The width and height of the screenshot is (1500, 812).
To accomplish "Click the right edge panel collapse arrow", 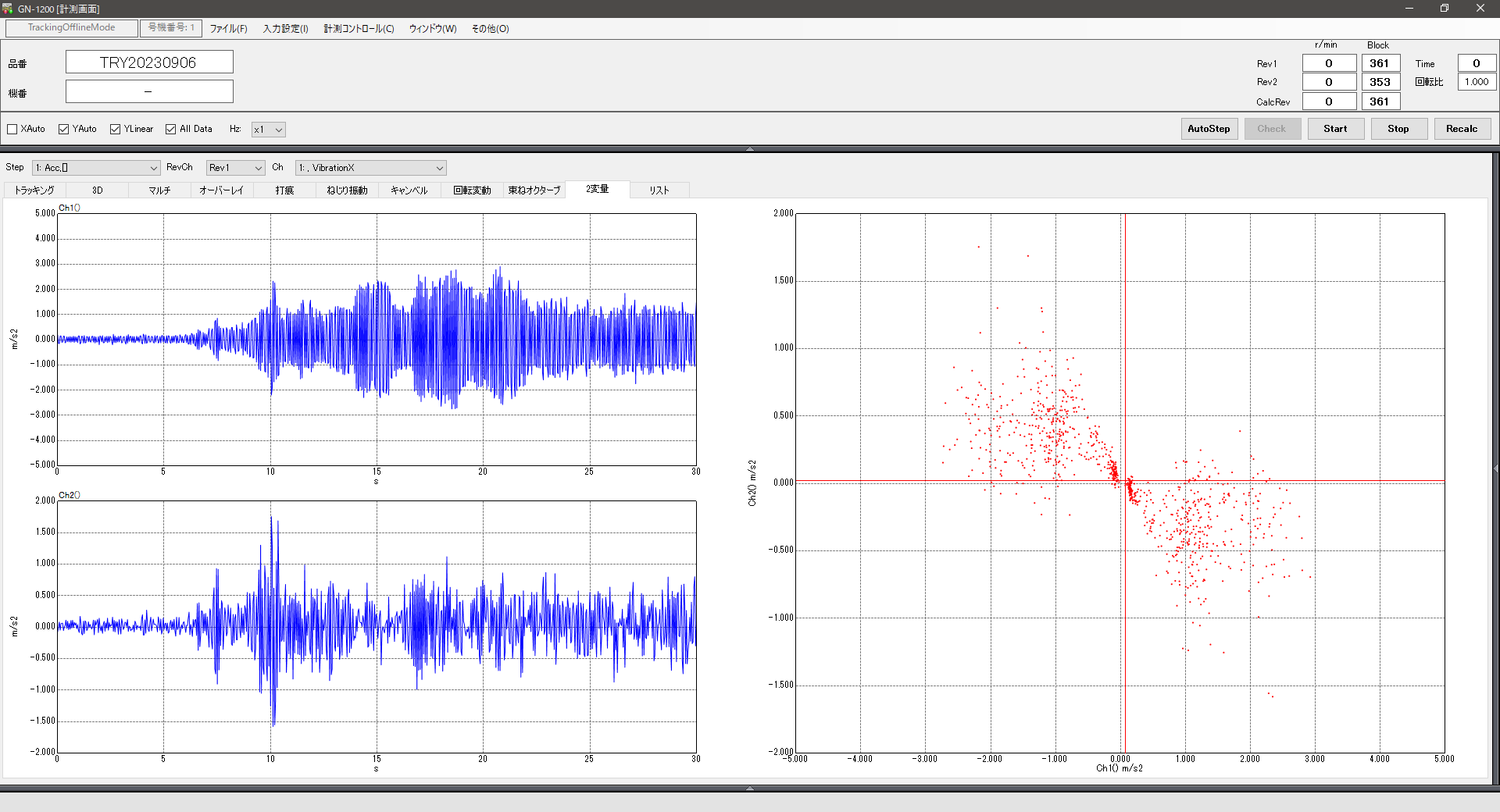I will click(x=1495, y=468).
